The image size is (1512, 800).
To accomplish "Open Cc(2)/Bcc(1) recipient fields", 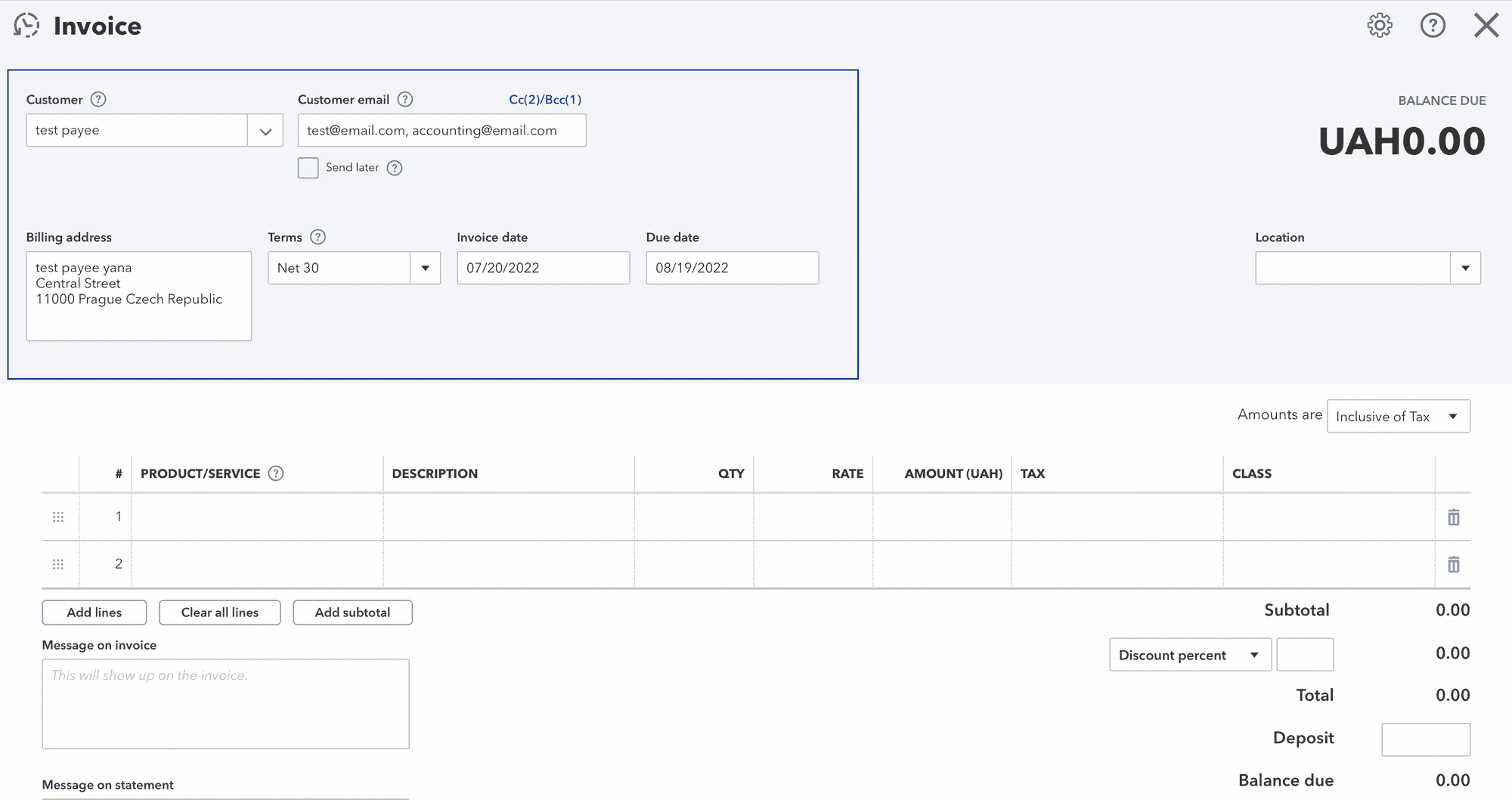I will (x=546, y=99).
